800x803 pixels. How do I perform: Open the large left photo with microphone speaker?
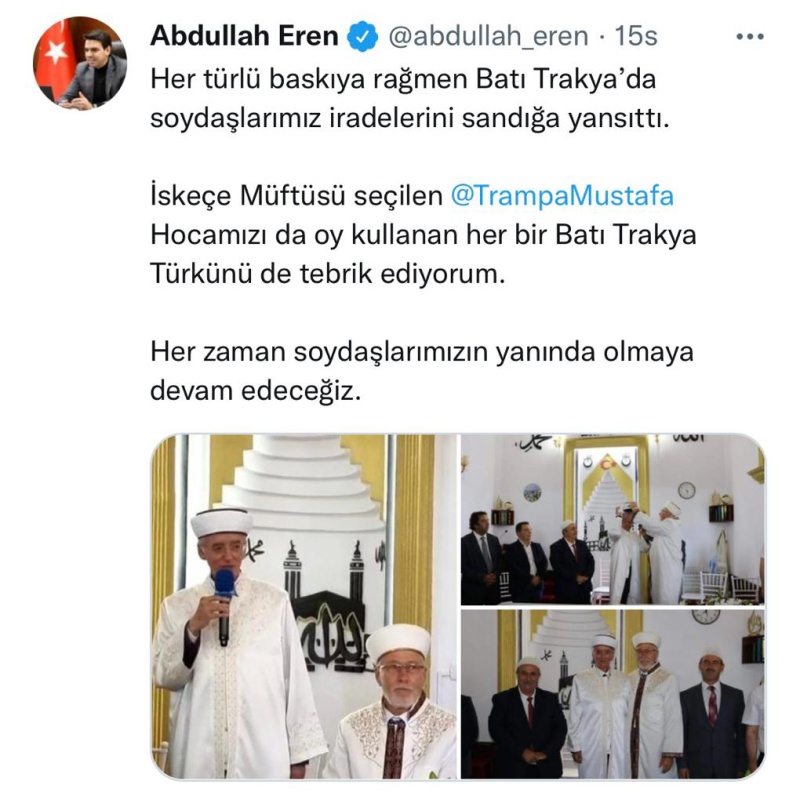[x=304, y=607]
